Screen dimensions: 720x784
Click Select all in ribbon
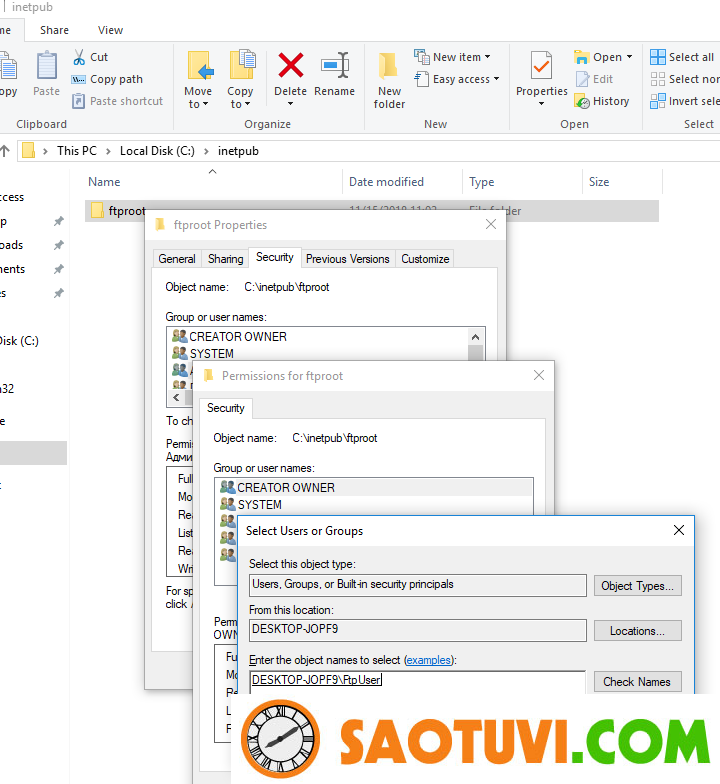(x=682, y=57)
